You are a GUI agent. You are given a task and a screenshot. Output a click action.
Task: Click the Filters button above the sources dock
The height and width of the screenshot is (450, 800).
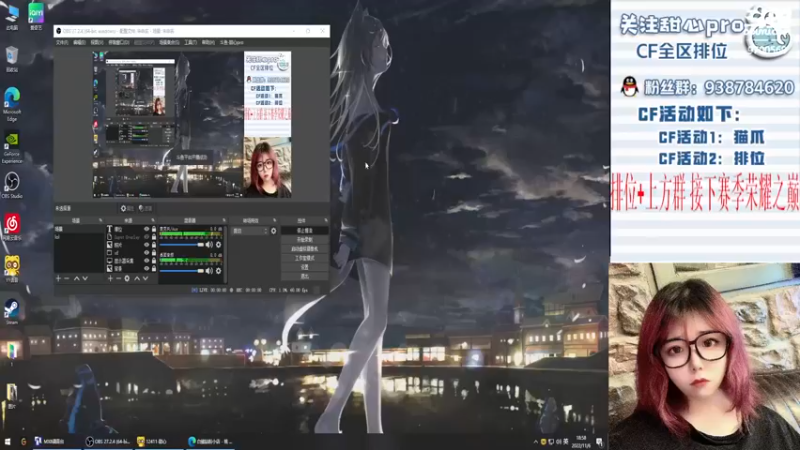click(x=145, y=209)
